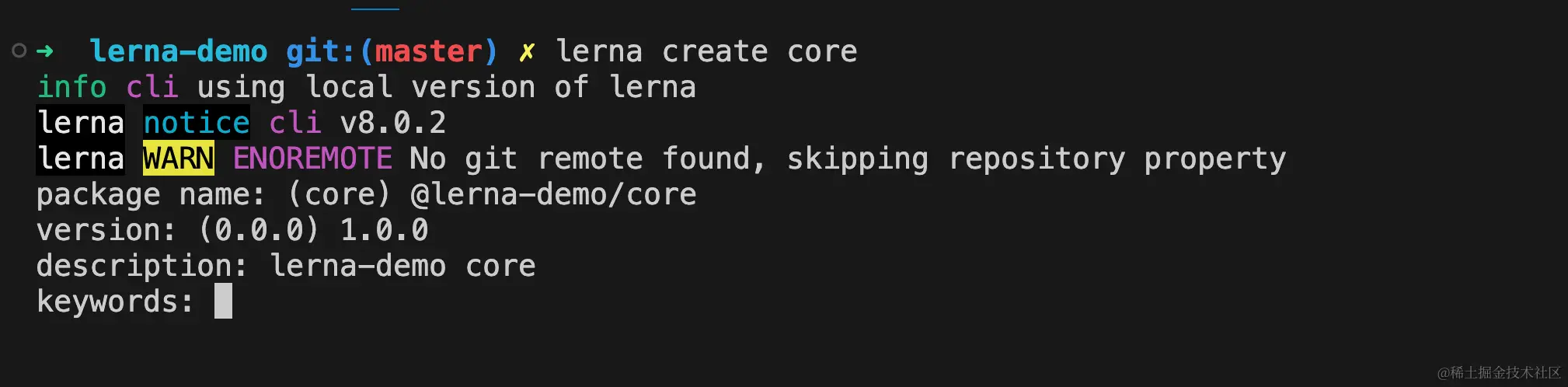
Task: Click the yellow dirty-state x mark
Action: pos(527,52)
